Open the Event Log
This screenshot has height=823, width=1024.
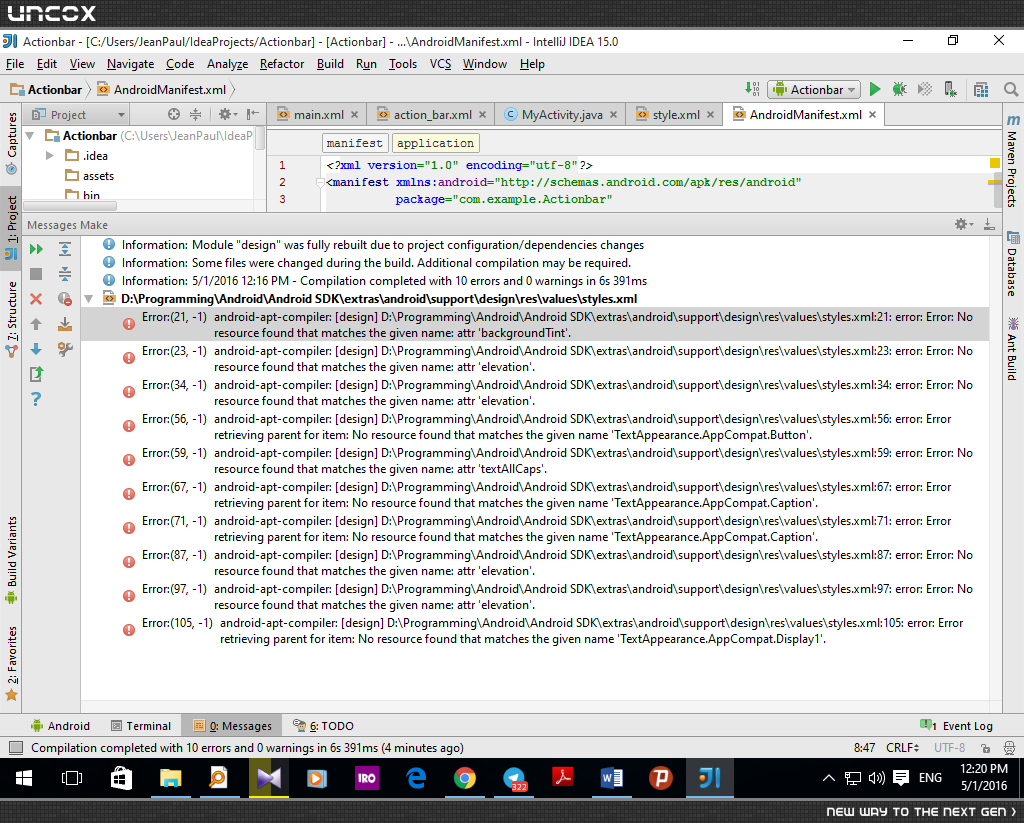pyautogui.click(x=957, y=726)
